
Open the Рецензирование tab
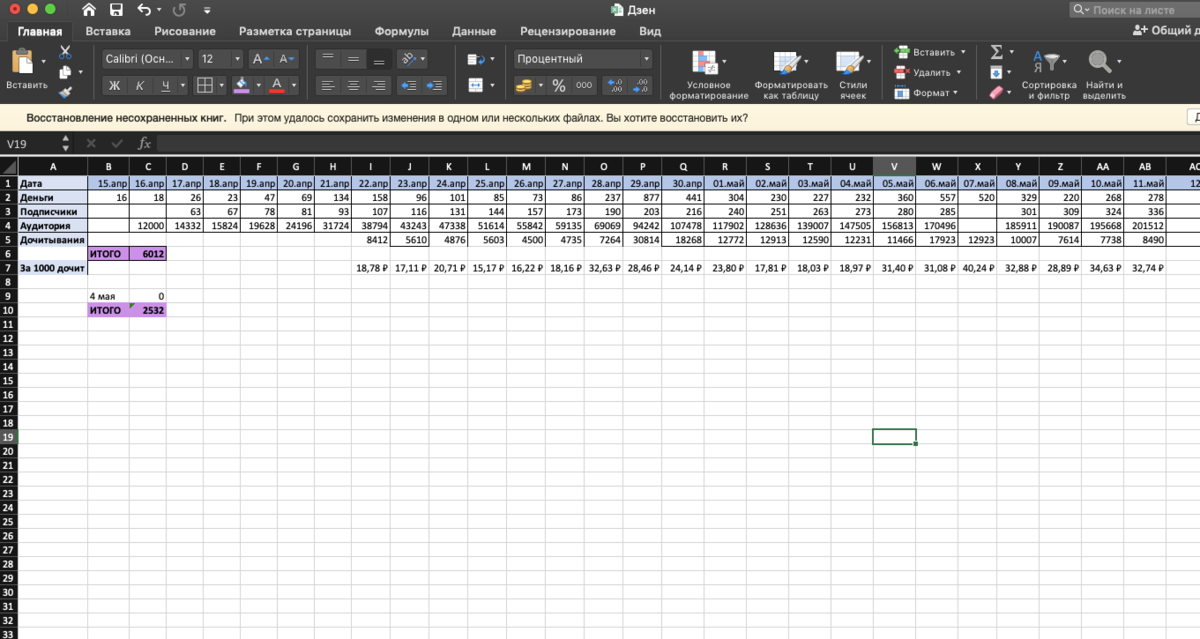pyautogui.click(x=568, y=31)
